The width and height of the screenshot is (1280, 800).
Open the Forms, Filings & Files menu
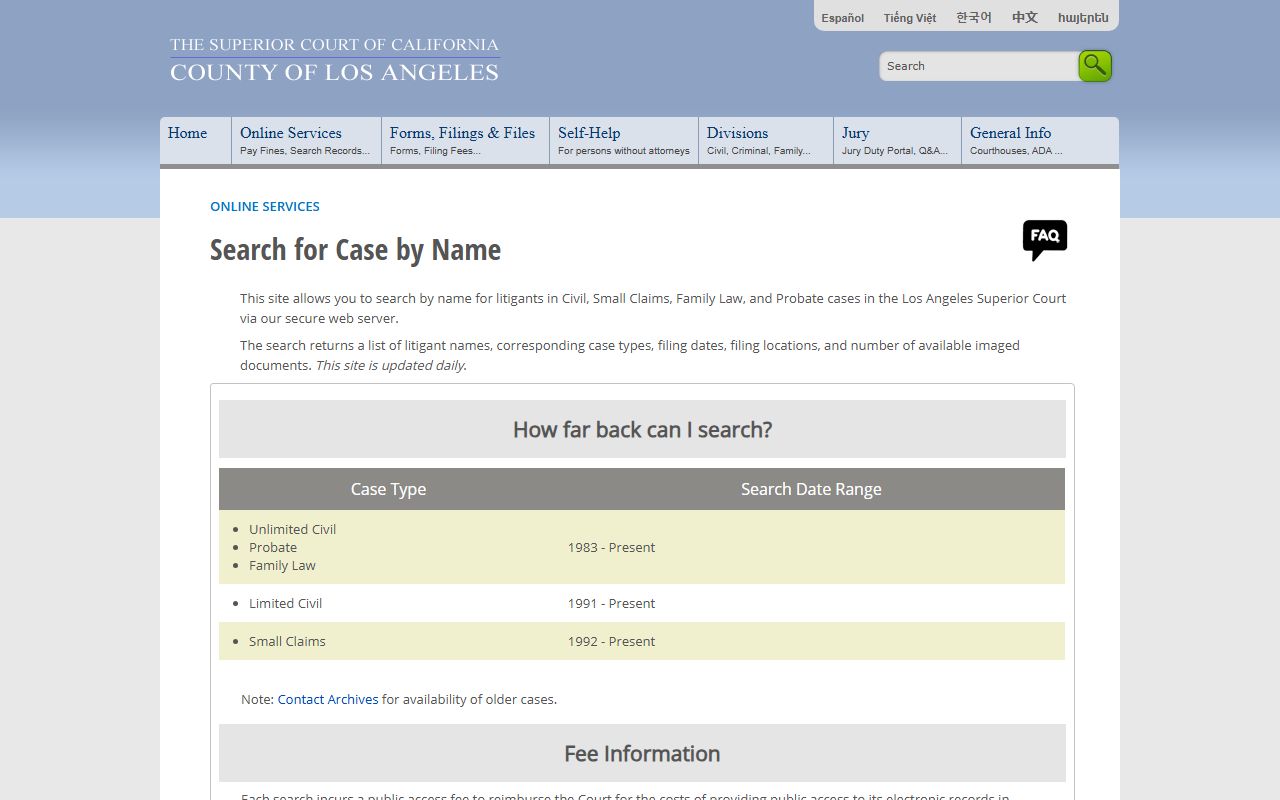(x=465, y=141)
